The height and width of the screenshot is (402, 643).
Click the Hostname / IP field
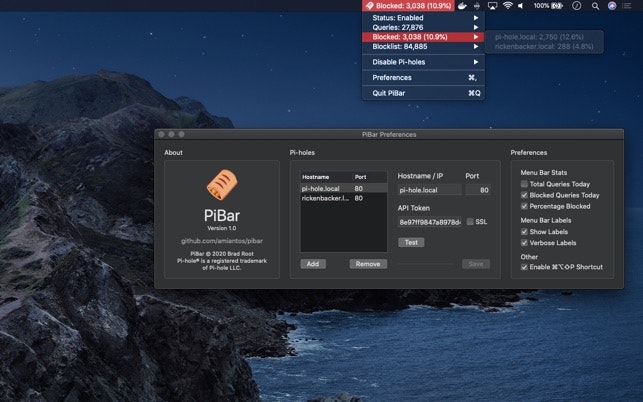429,190
